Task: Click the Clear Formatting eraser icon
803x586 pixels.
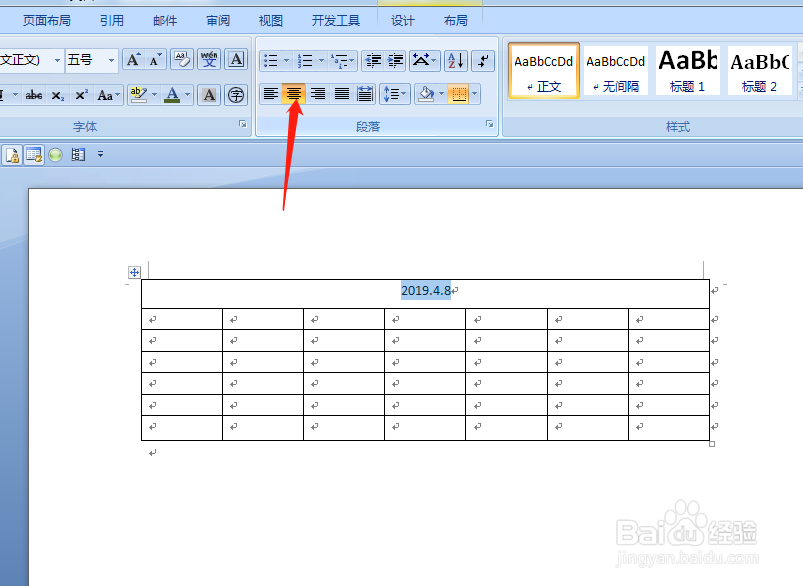Action: (181, 60)
